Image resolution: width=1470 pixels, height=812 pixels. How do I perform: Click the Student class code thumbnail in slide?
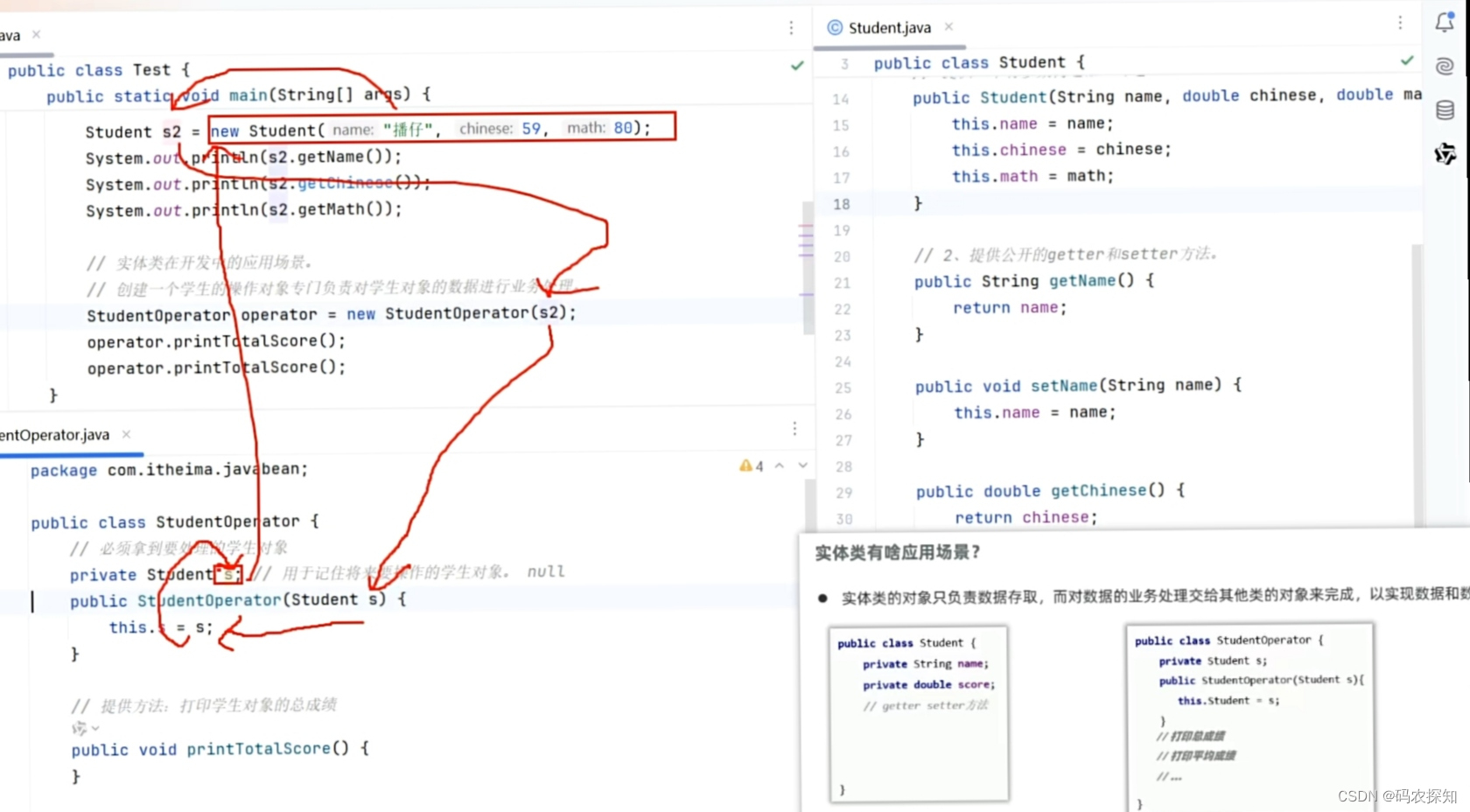click(x=918, y=714)
